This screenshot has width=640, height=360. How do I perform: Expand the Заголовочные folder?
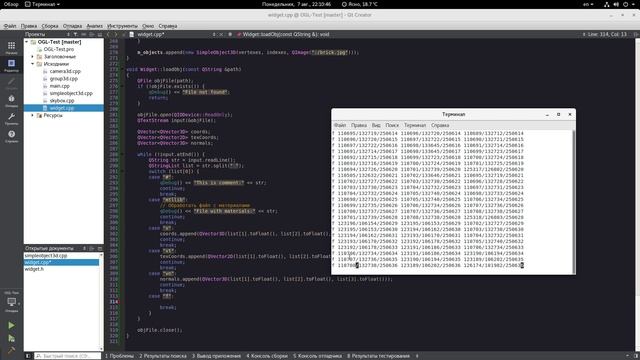click(x=33, y=57)
